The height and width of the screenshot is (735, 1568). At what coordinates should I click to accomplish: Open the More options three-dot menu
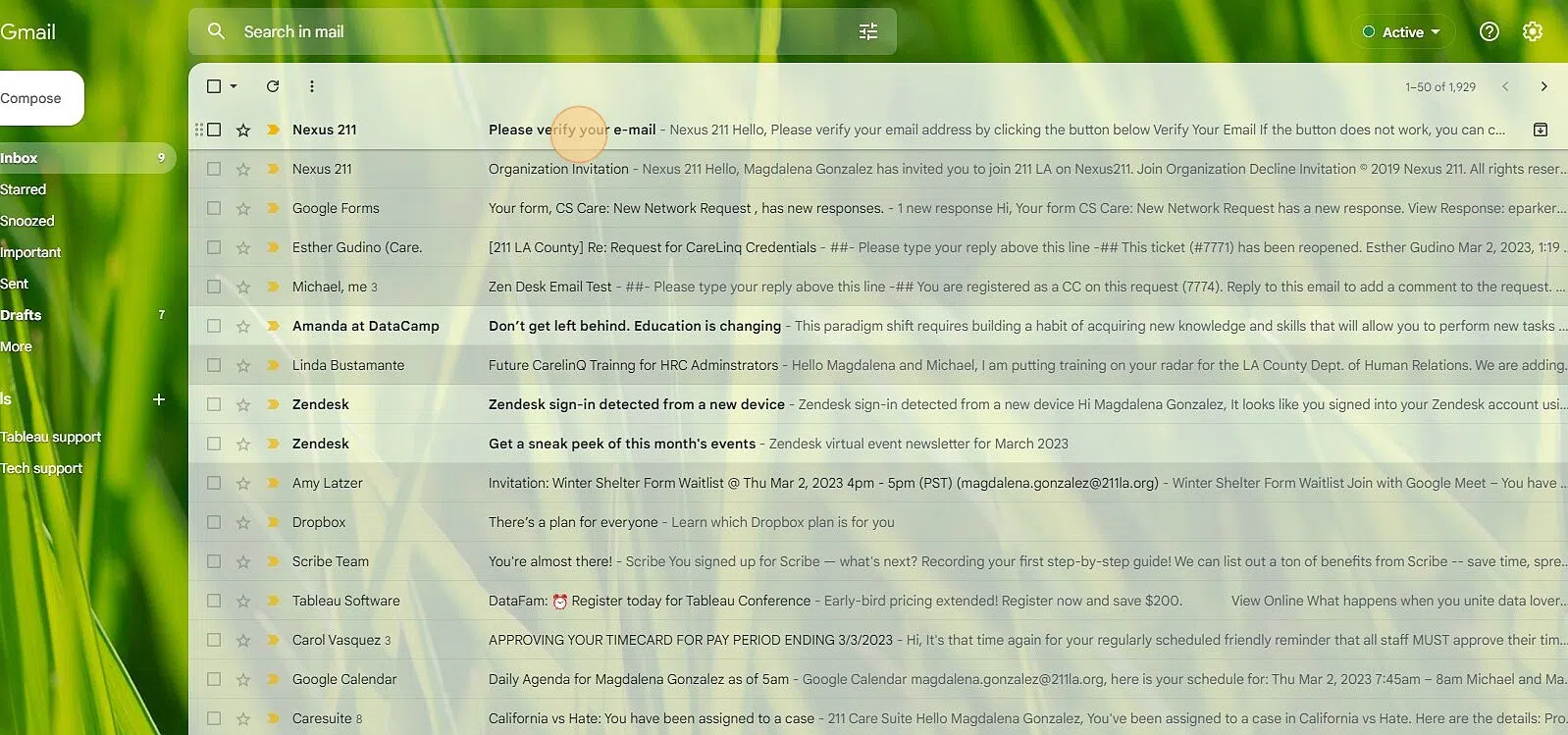click(312, 86)
